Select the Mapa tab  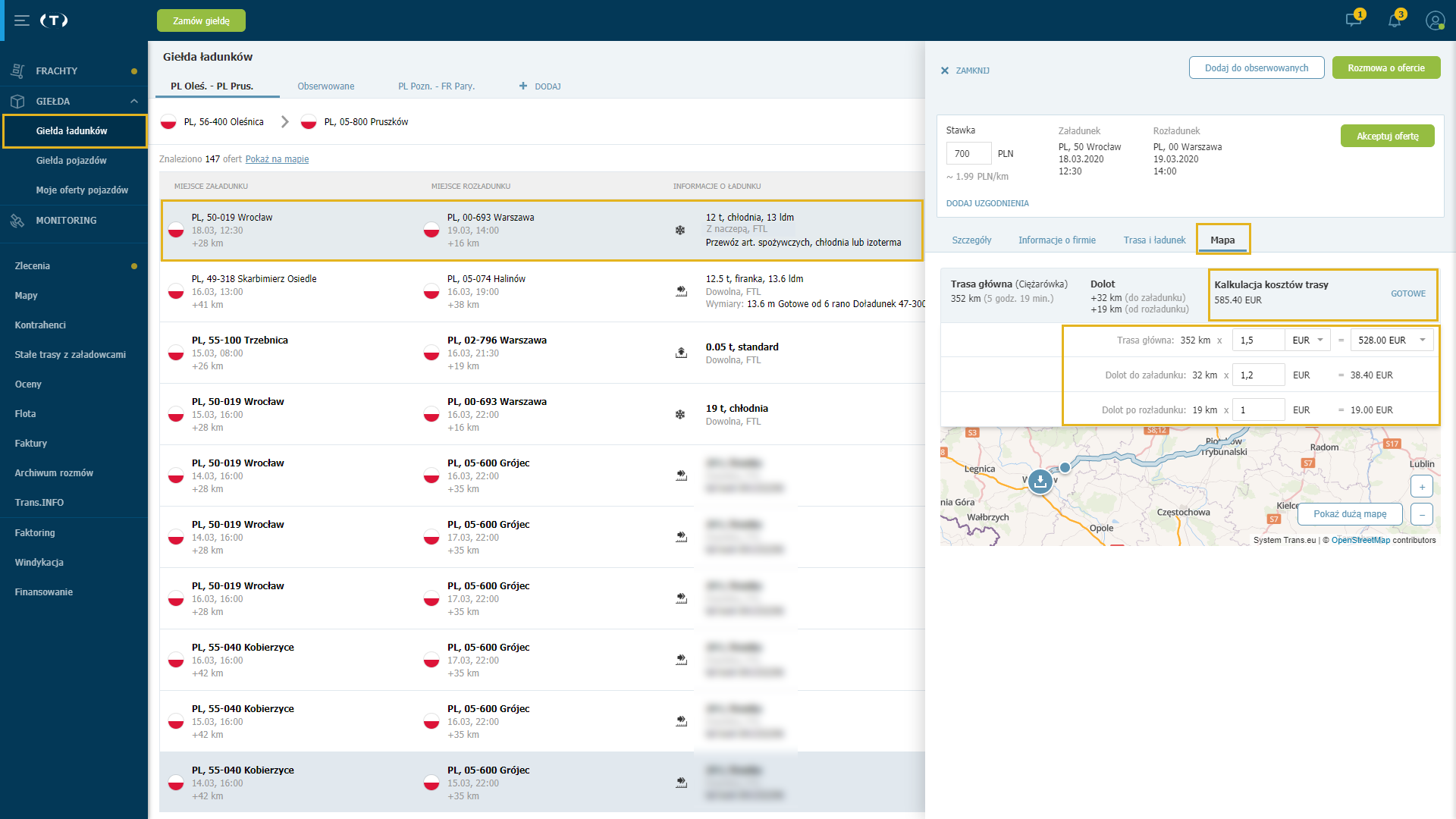point(1222,240)
